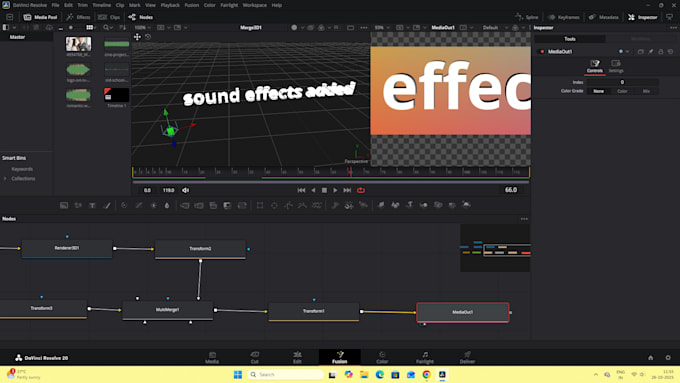Screen dimensions: 680x383
Task: Open the Nodes panel three-dot options menu
Action: (x=524, y=219)
